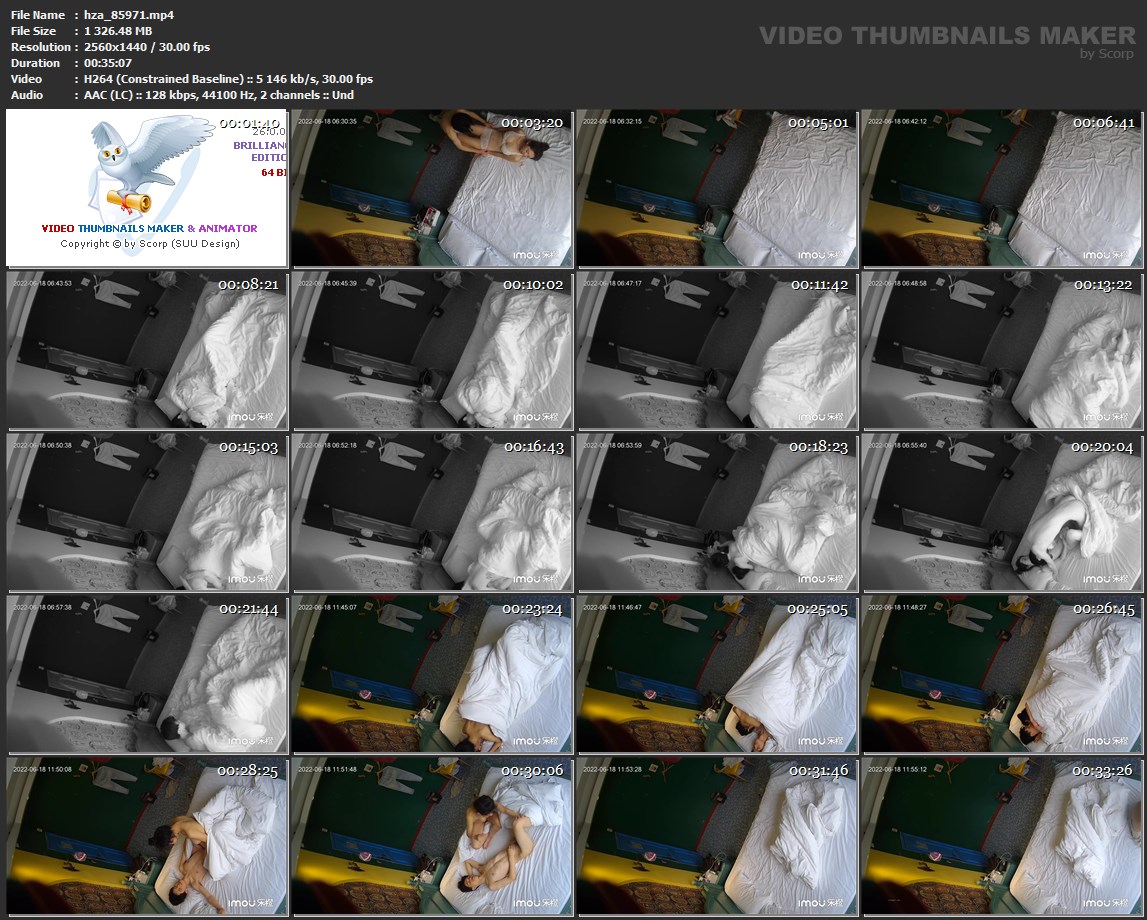
Task: Click the resolution value 2560x1440 / 30.00 fps
Action: 147,47
